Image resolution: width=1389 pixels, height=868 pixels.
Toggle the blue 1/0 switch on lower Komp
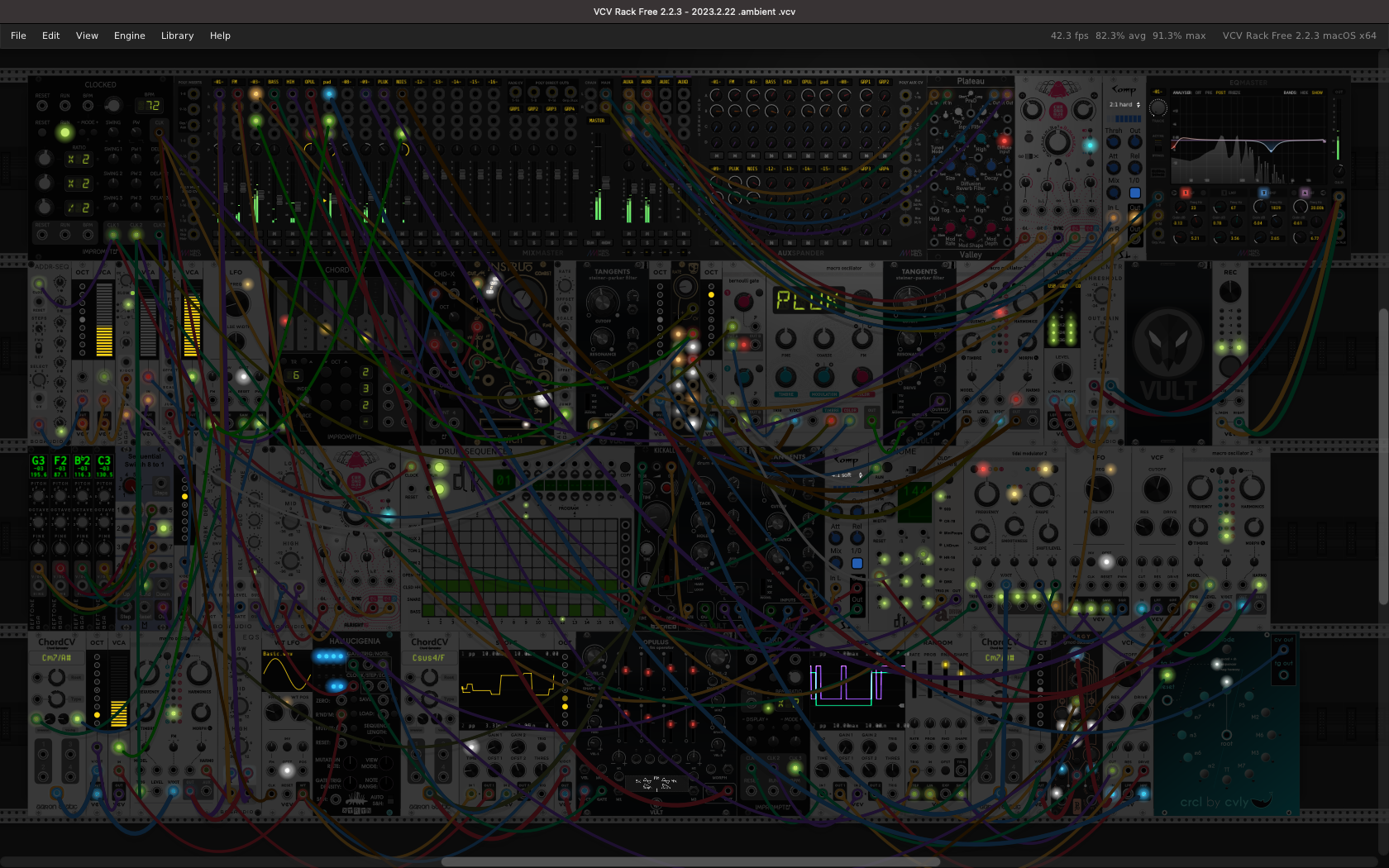(x=857, y=563)
